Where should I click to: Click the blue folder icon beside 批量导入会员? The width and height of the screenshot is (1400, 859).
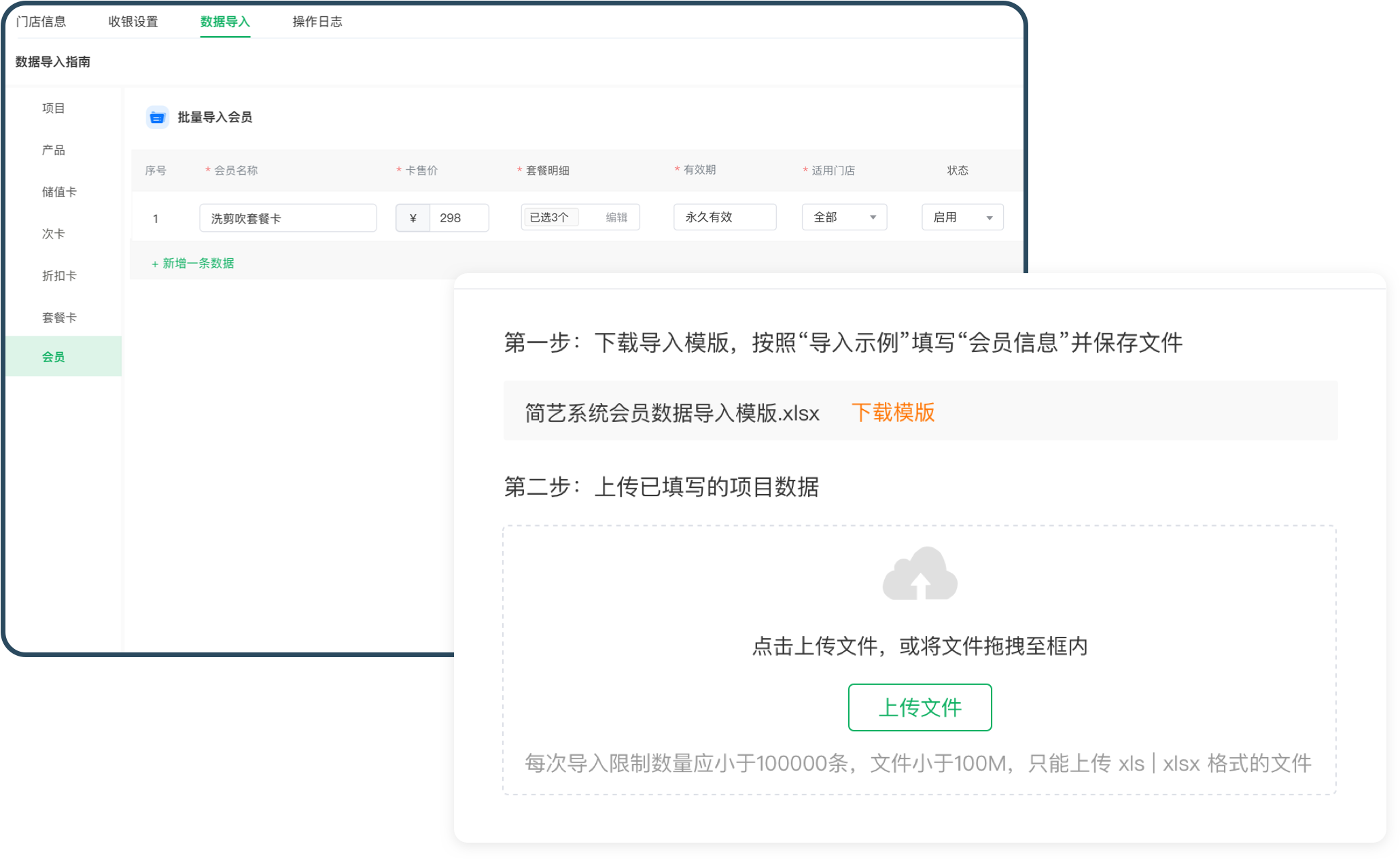[x=157, y=118]
